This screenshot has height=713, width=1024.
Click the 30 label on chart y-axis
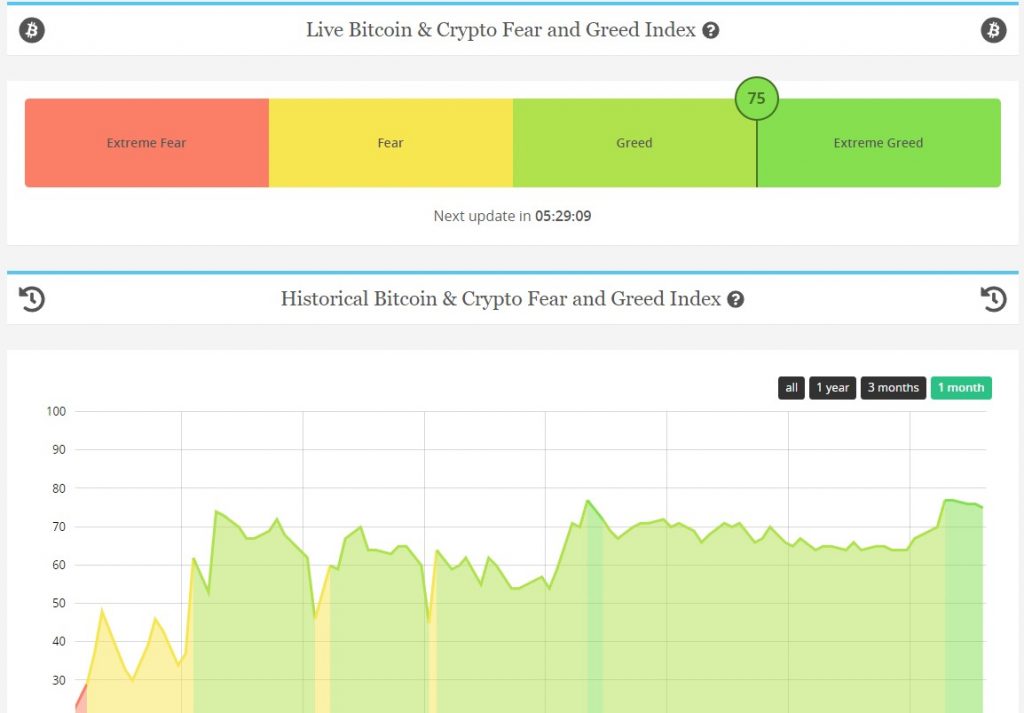click(x=59, y=680)
